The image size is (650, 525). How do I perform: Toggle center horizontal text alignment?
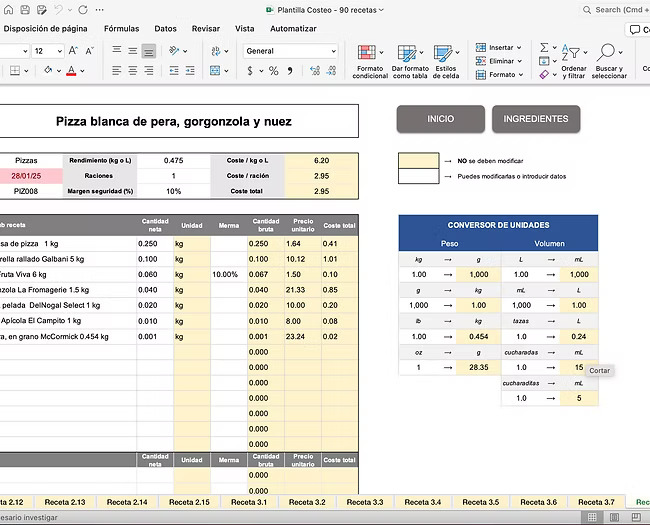tap(132, 71)
